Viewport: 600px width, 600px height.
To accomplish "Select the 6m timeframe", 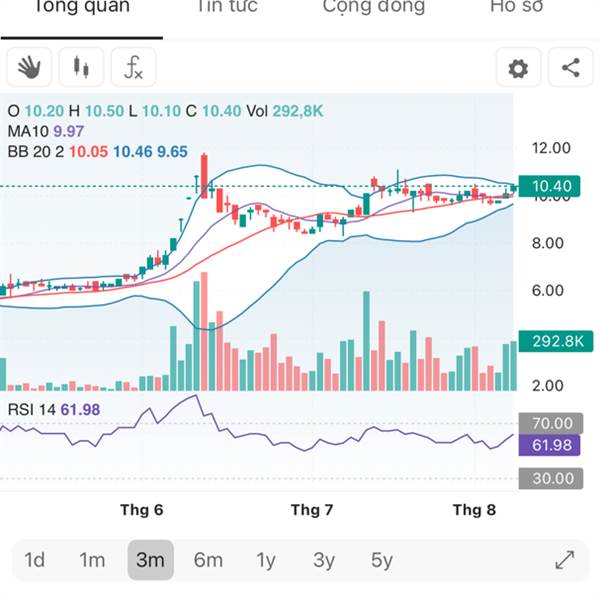I will (208, 560).
